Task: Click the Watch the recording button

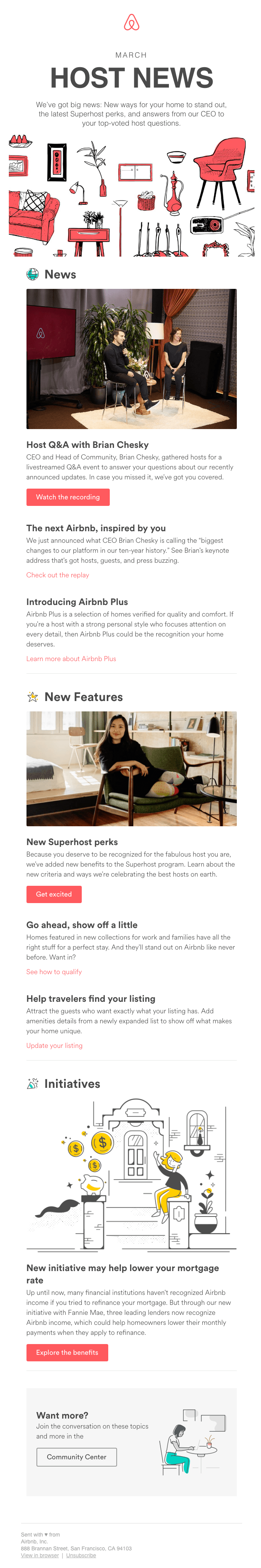Action: (68, 497)
